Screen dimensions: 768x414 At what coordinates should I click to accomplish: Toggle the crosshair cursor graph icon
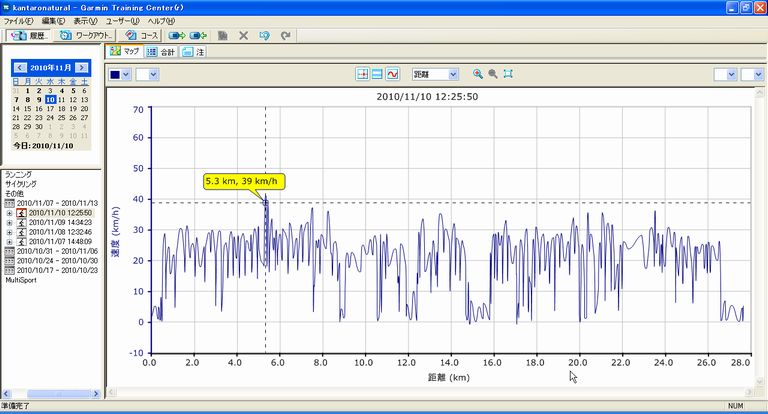point(362,74)
